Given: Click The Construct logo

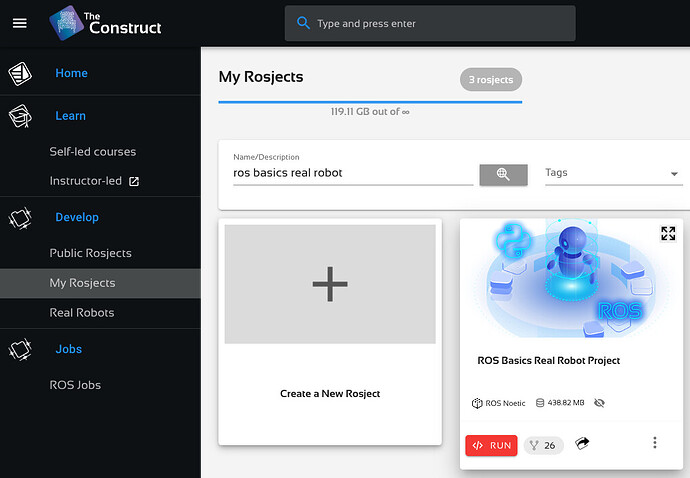Looking at the screenshot, I should click(105, 22).
